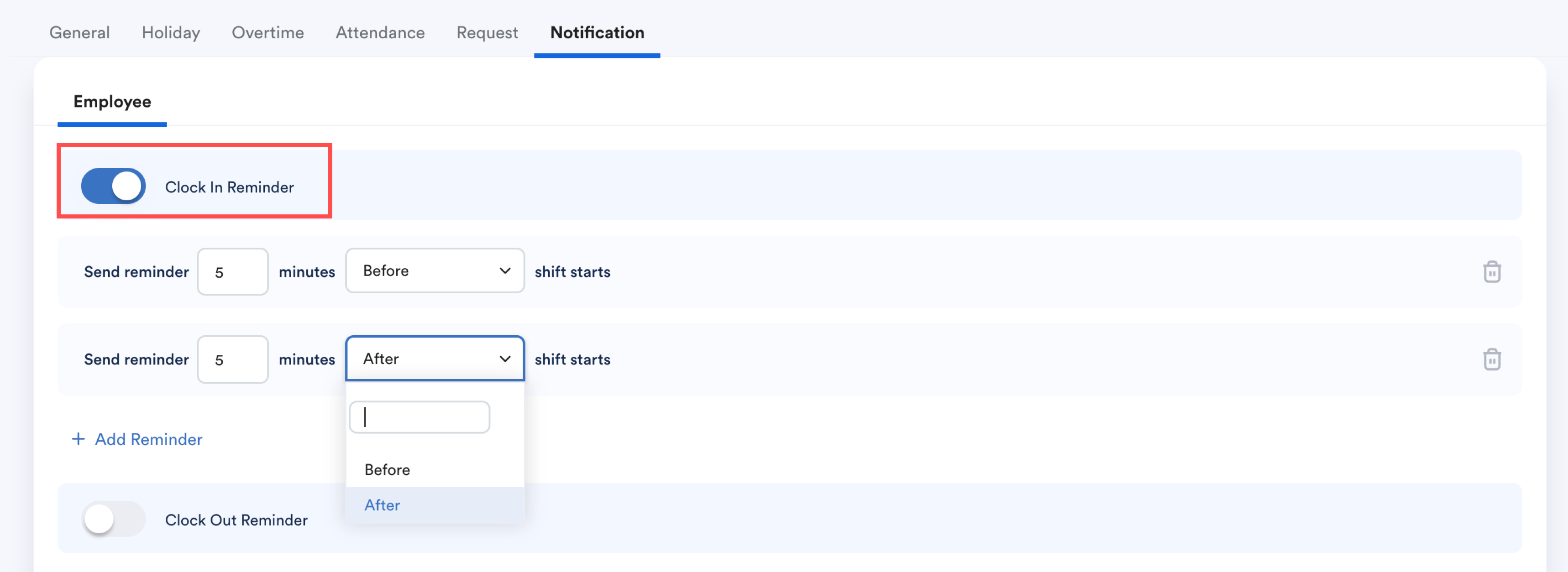The width and height of the screenshot is (1568, 572).
Task: Select the Employee sub-tab
Action: pyautogui.click(x=112, y=102)
